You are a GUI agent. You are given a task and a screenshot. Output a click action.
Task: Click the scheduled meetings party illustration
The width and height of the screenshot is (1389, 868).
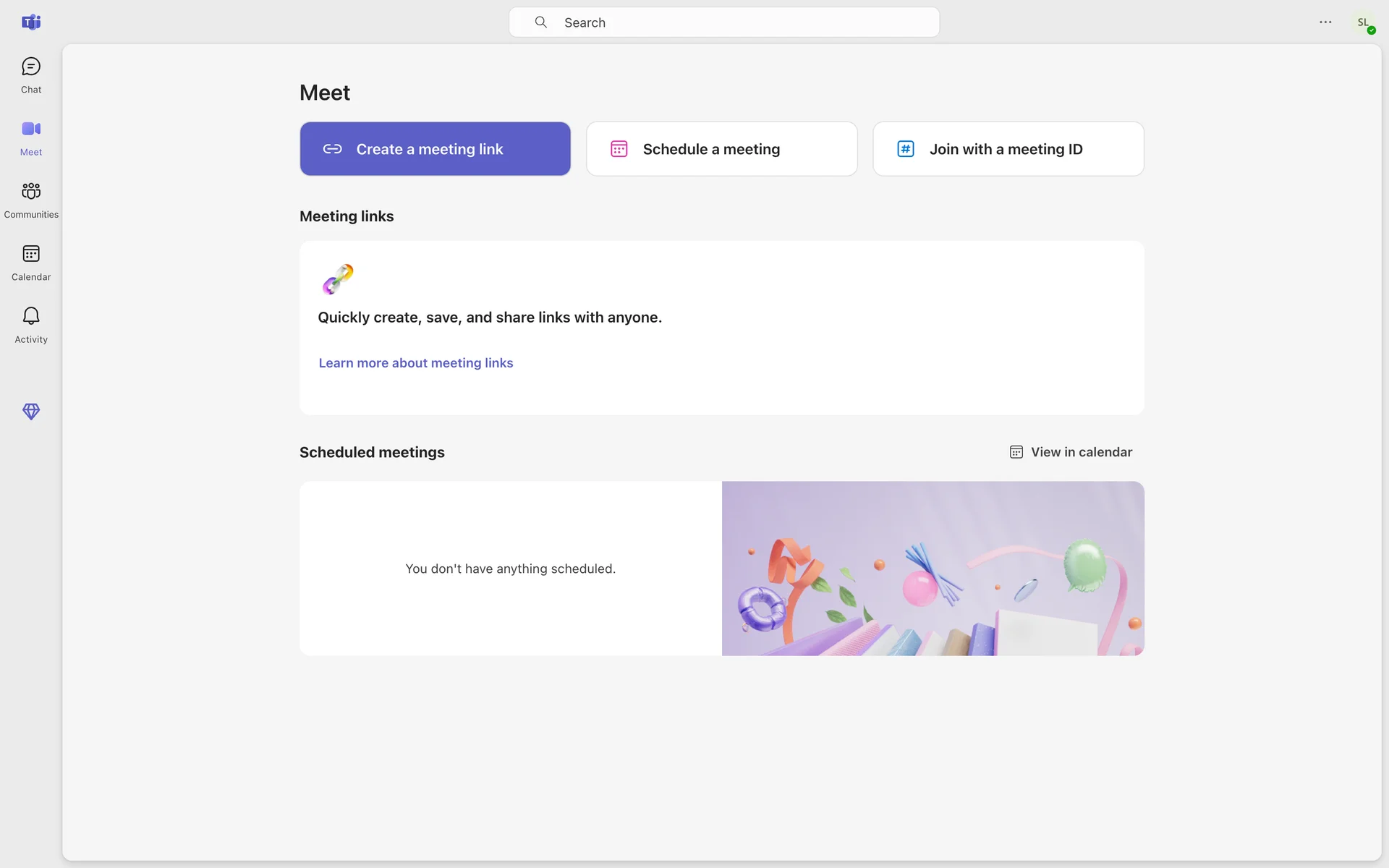933,569
